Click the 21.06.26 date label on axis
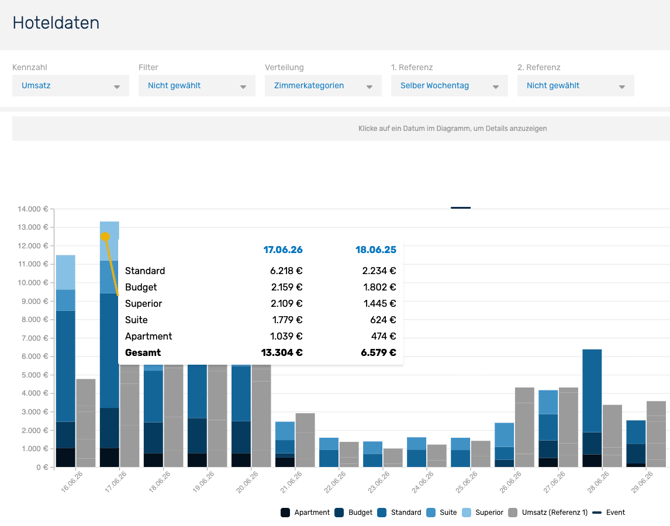The height and width of the screenshot is (526, 670). (290, 486)
